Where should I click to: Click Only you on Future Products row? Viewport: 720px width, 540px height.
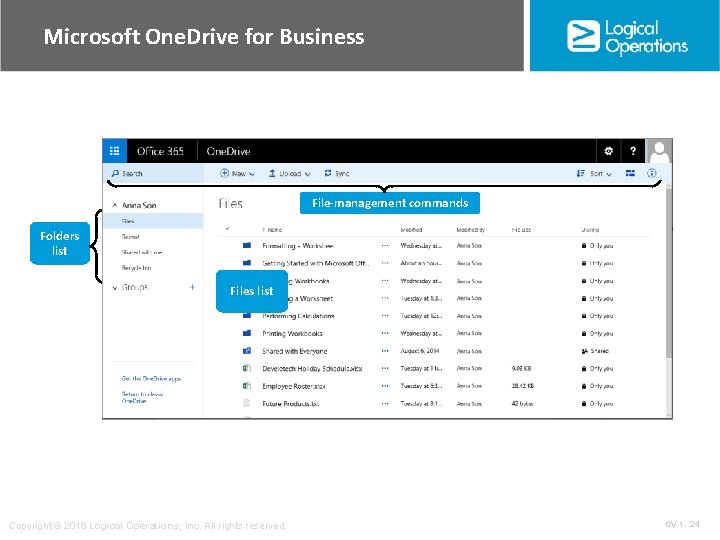pos(601,403)
